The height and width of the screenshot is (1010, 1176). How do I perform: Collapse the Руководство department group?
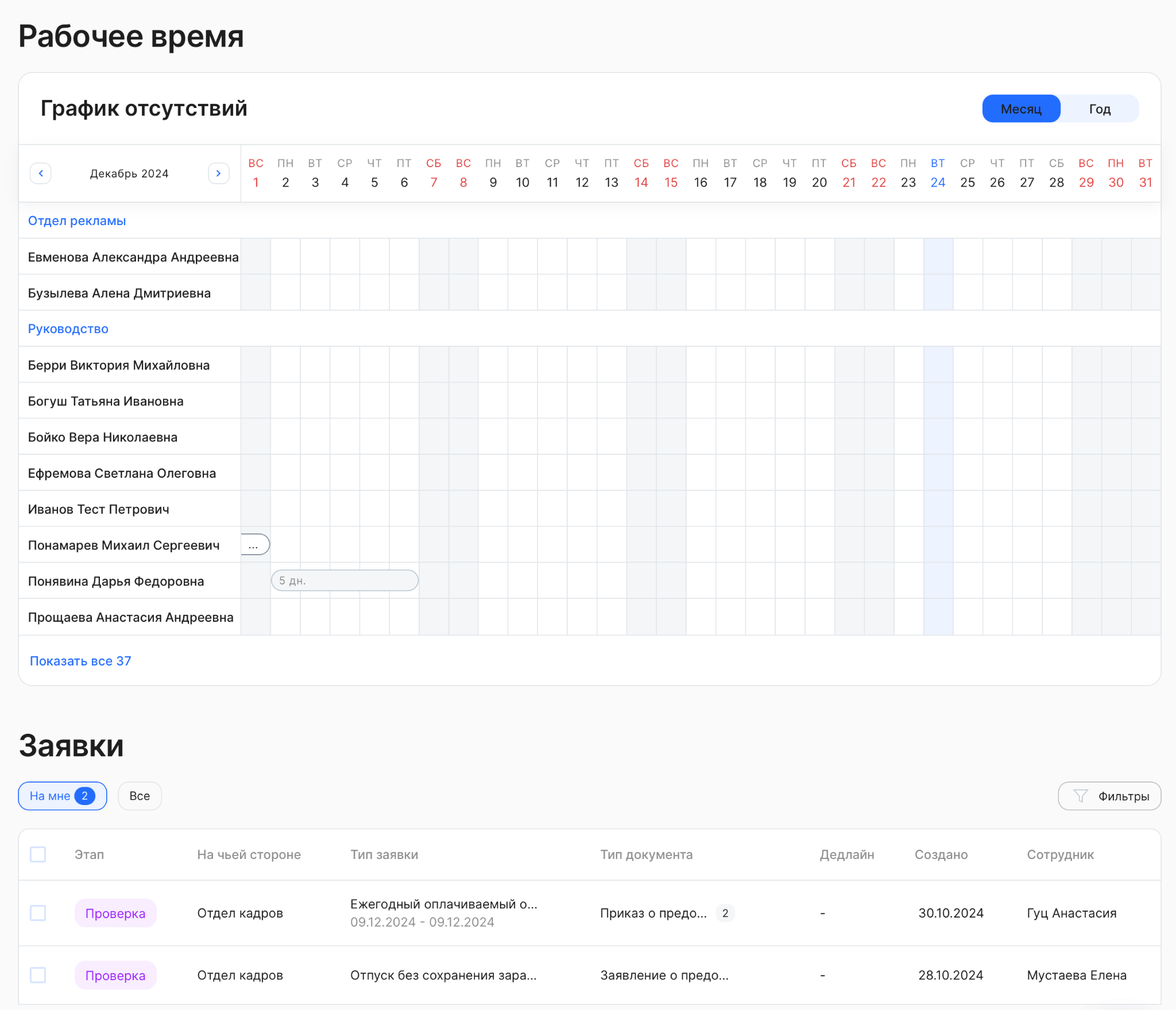click(68, 328)
